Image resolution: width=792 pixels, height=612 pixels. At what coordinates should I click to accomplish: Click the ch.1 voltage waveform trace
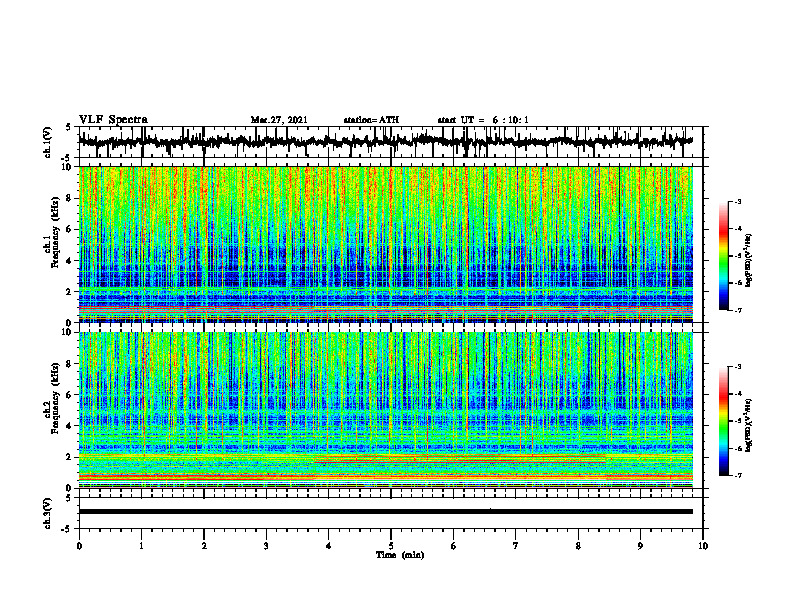pyautogui.click(x=385, y=142)
